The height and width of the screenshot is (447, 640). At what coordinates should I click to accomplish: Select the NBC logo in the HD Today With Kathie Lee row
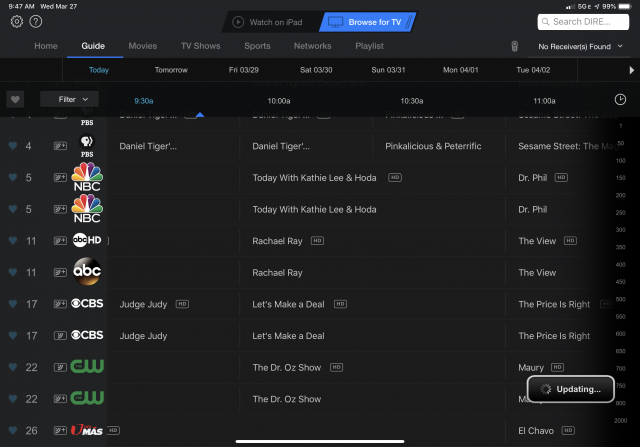pyautogui.click(x=87, y=177)
